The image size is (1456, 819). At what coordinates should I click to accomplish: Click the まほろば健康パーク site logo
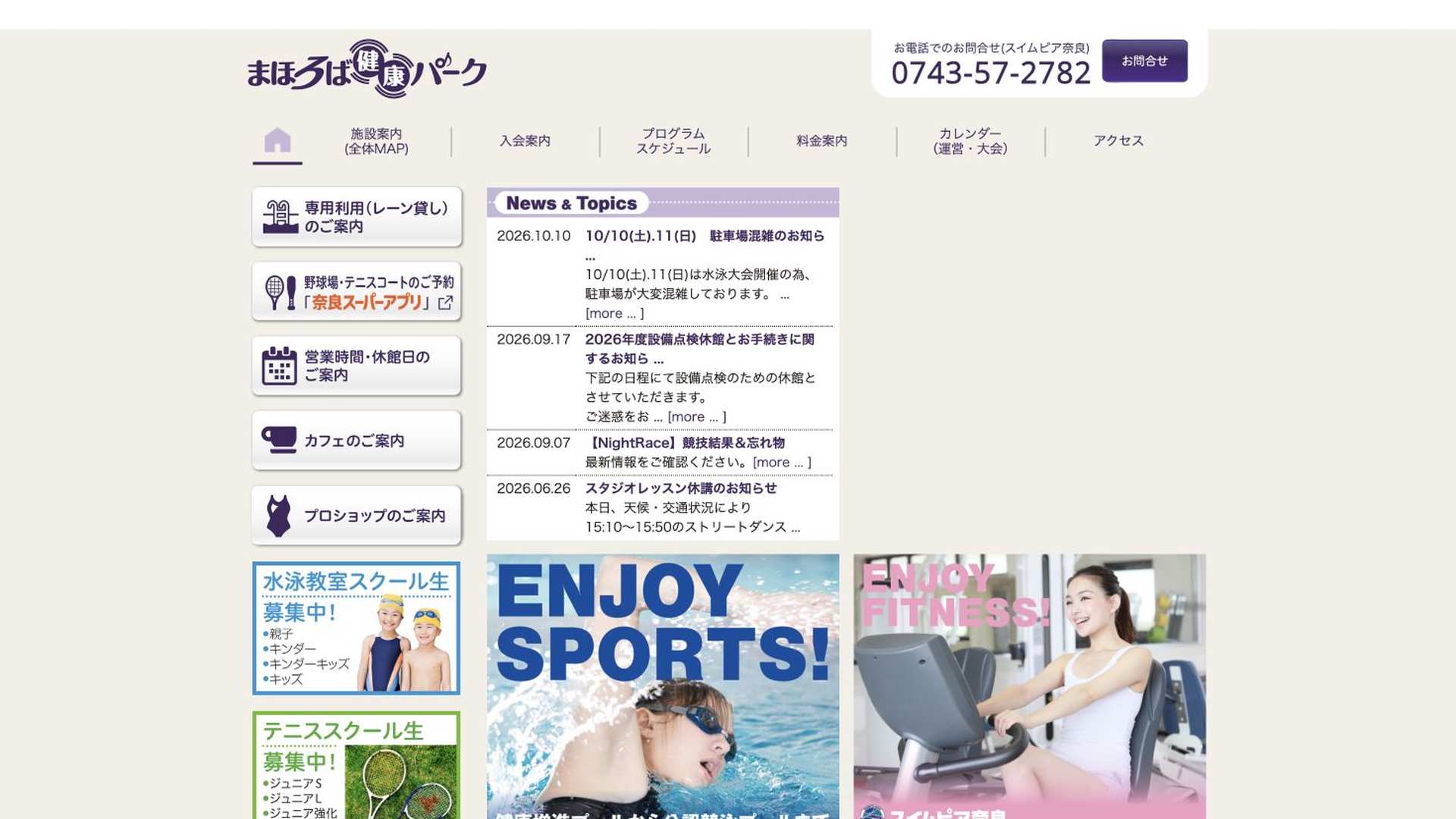(367, 69)
